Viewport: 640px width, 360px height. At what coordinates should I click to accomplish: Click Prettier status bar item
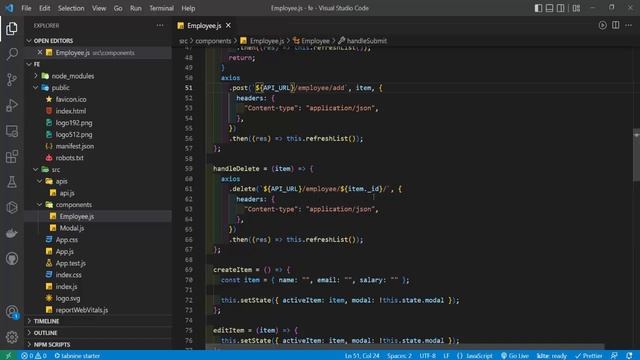pos(589,356)
